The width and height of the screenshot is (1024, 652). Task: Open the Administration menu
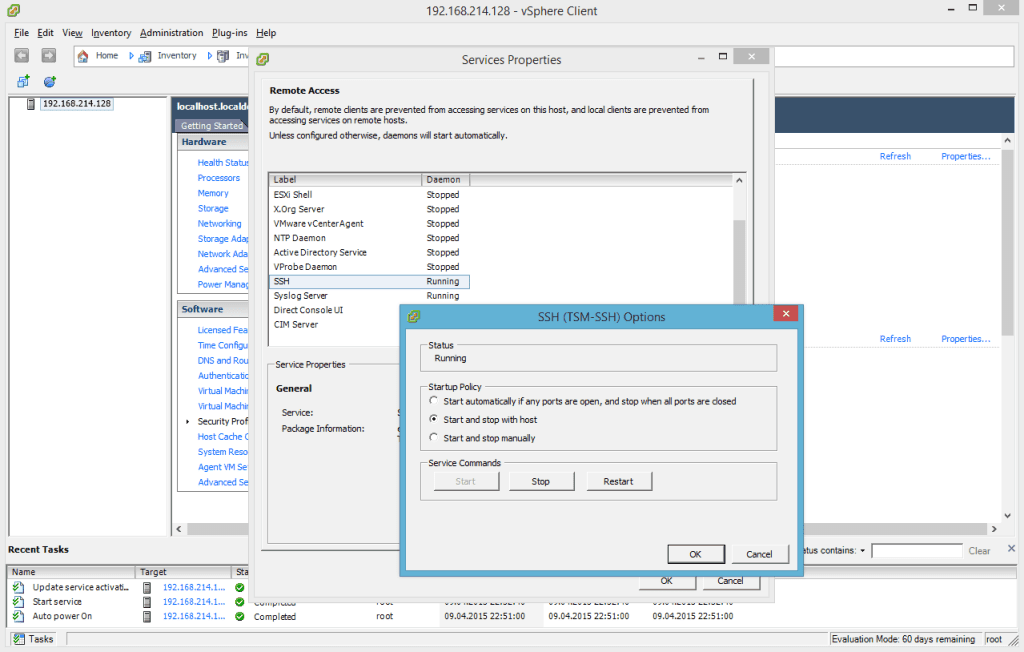tap(171, 33)
